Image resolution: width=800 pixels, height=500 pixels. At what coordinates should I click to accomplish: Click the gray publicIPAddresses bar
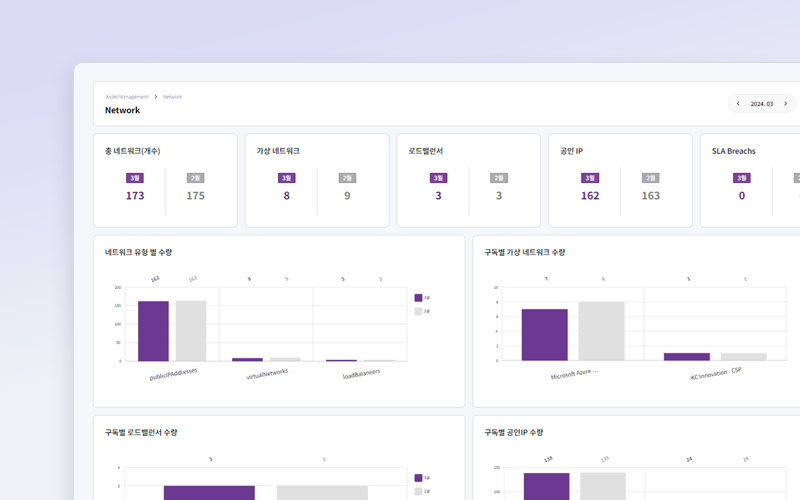click(x=191, y=331)
